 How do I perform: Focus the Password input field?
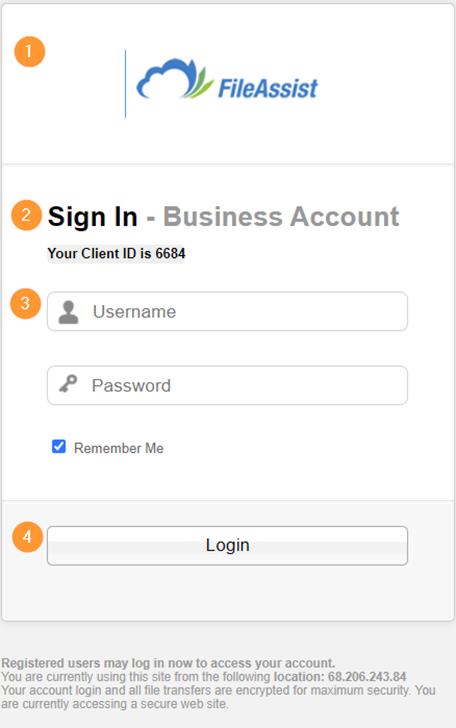point(228,385)
